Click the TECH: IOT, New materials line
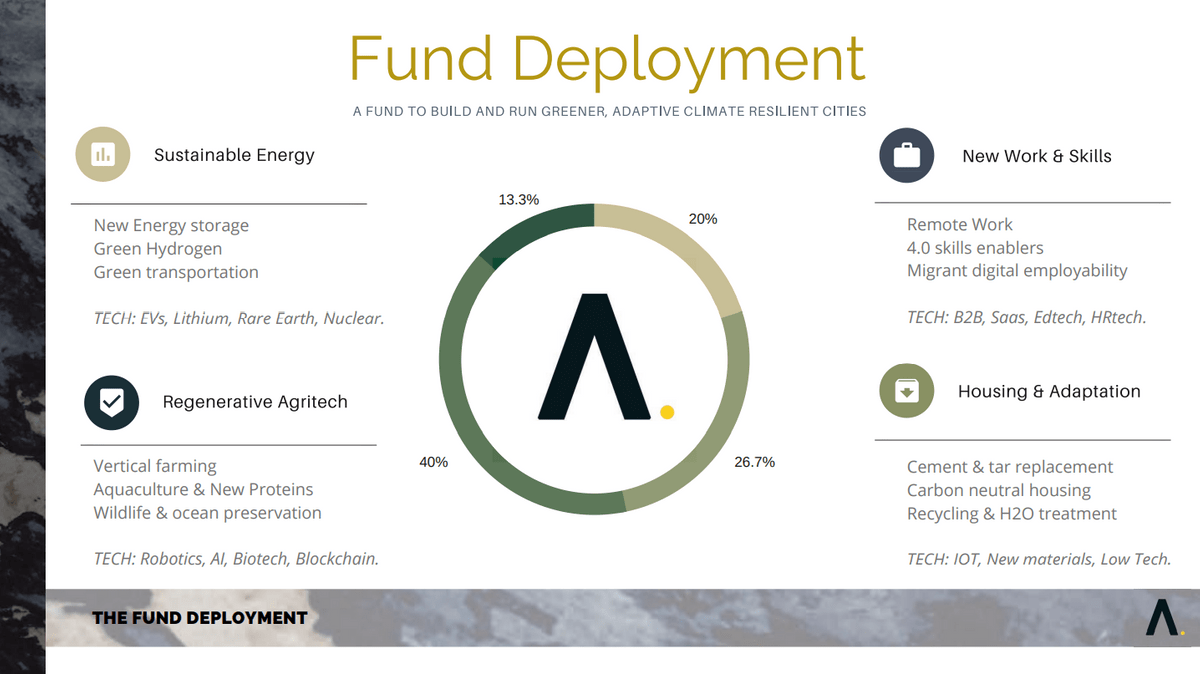 pyautogui.click(x=1039, y=560)
